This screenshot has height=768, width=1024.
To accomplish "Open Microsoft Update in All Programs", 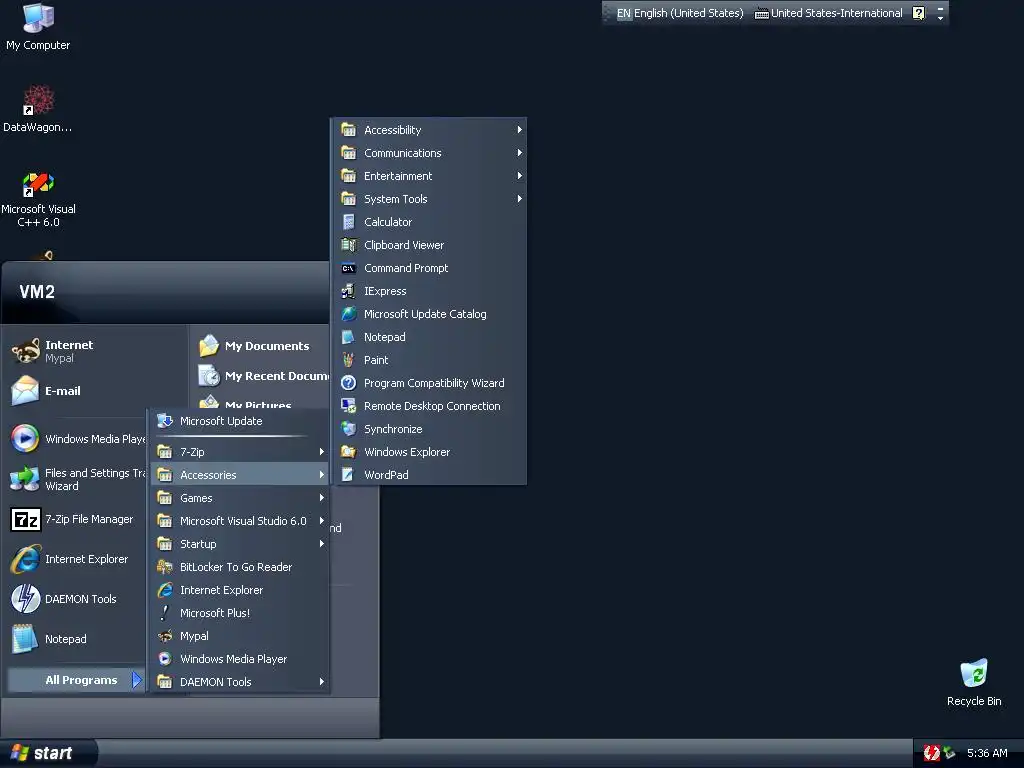I will click(239, 421).
